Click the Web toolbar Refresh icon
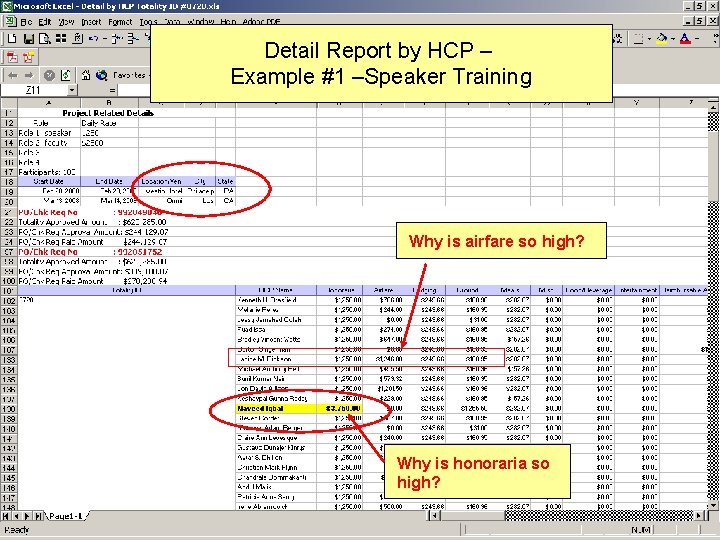This screenshot has height=540, width=720. click(x=66, y=75)
